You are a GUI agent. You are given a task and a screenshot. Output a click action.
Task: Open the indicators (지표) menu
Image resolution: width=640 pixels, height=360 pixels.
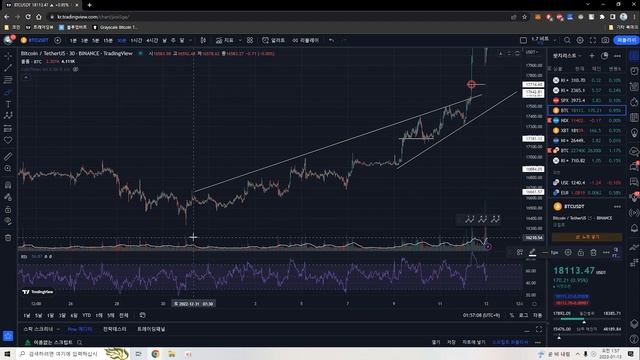pos(225,40)
